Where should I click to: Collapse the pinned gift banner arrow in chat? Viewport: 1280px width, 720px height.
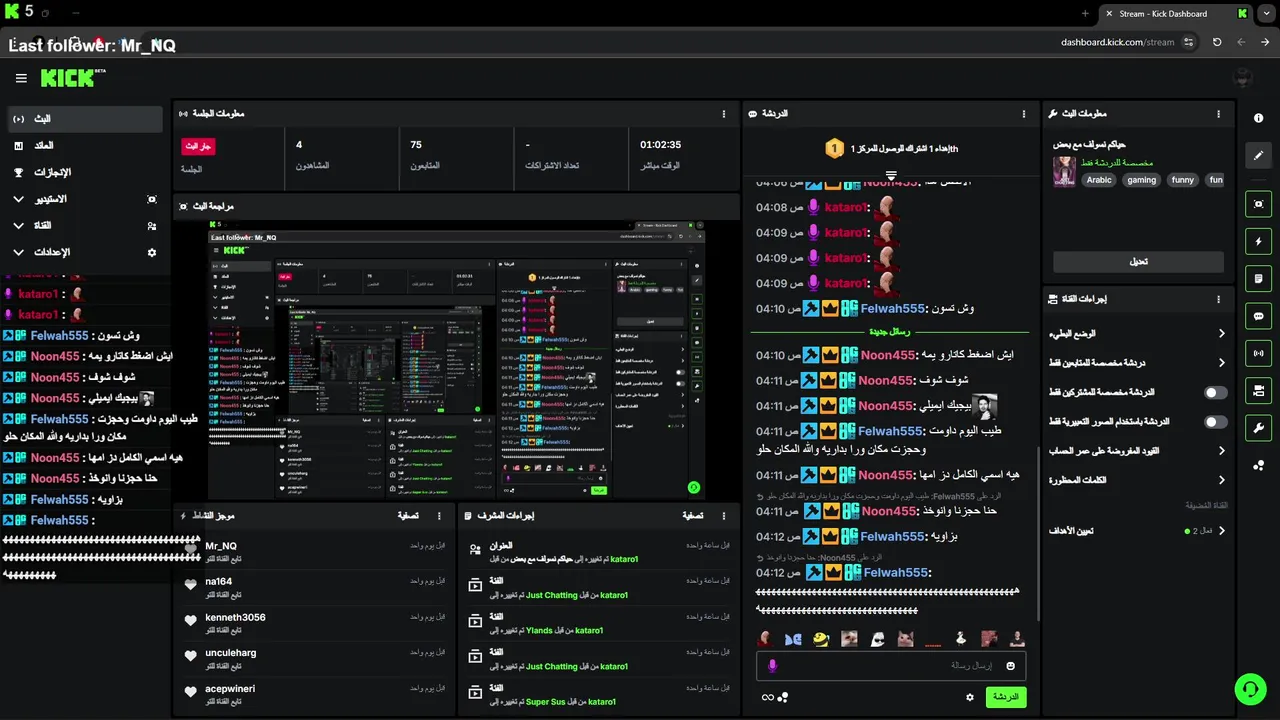click(891, 175)
